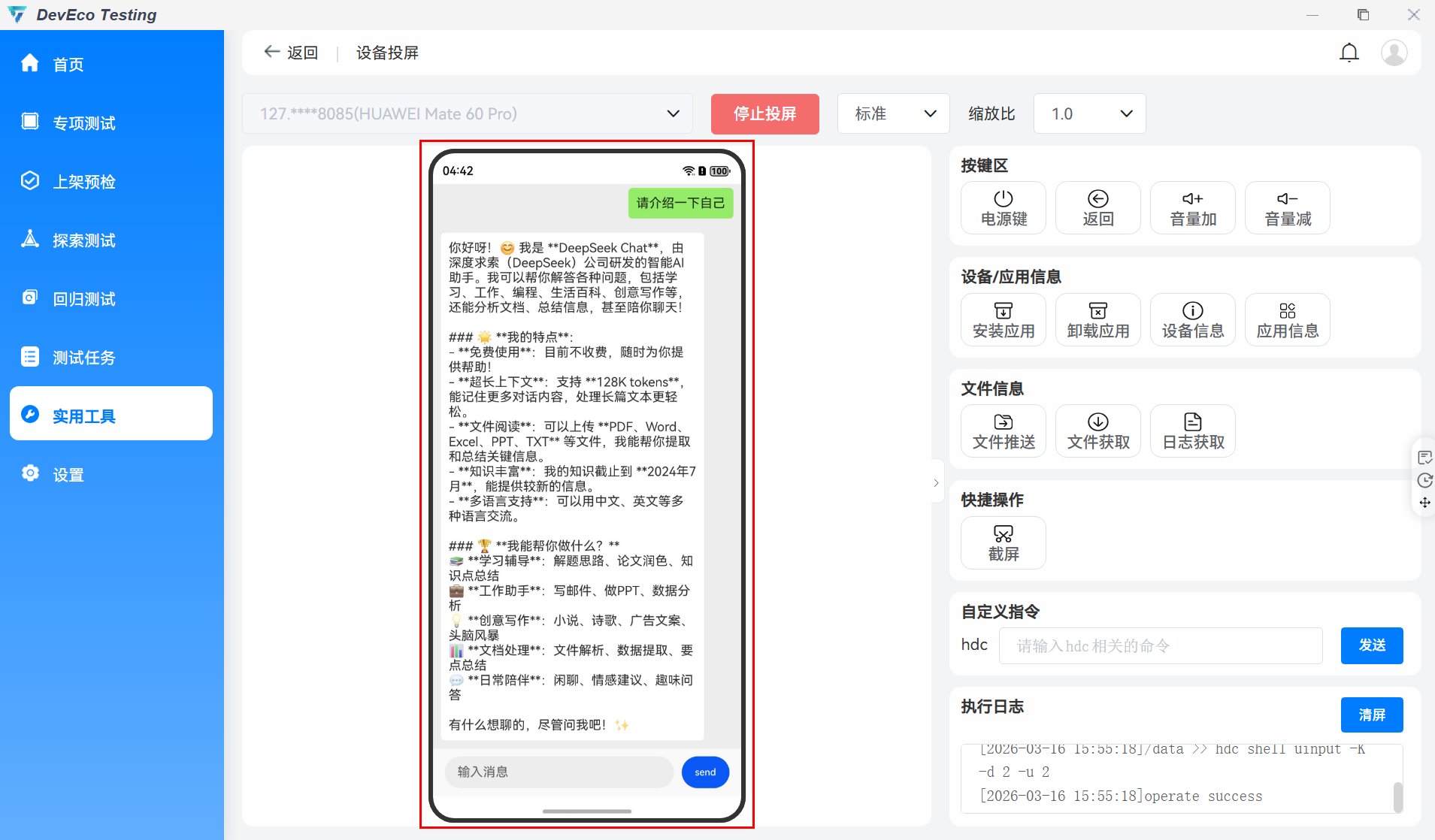Click the phone's 输入消息 message field
Image resolution: width=1435 pixels, height=840 pixels.
click(559, 772)
